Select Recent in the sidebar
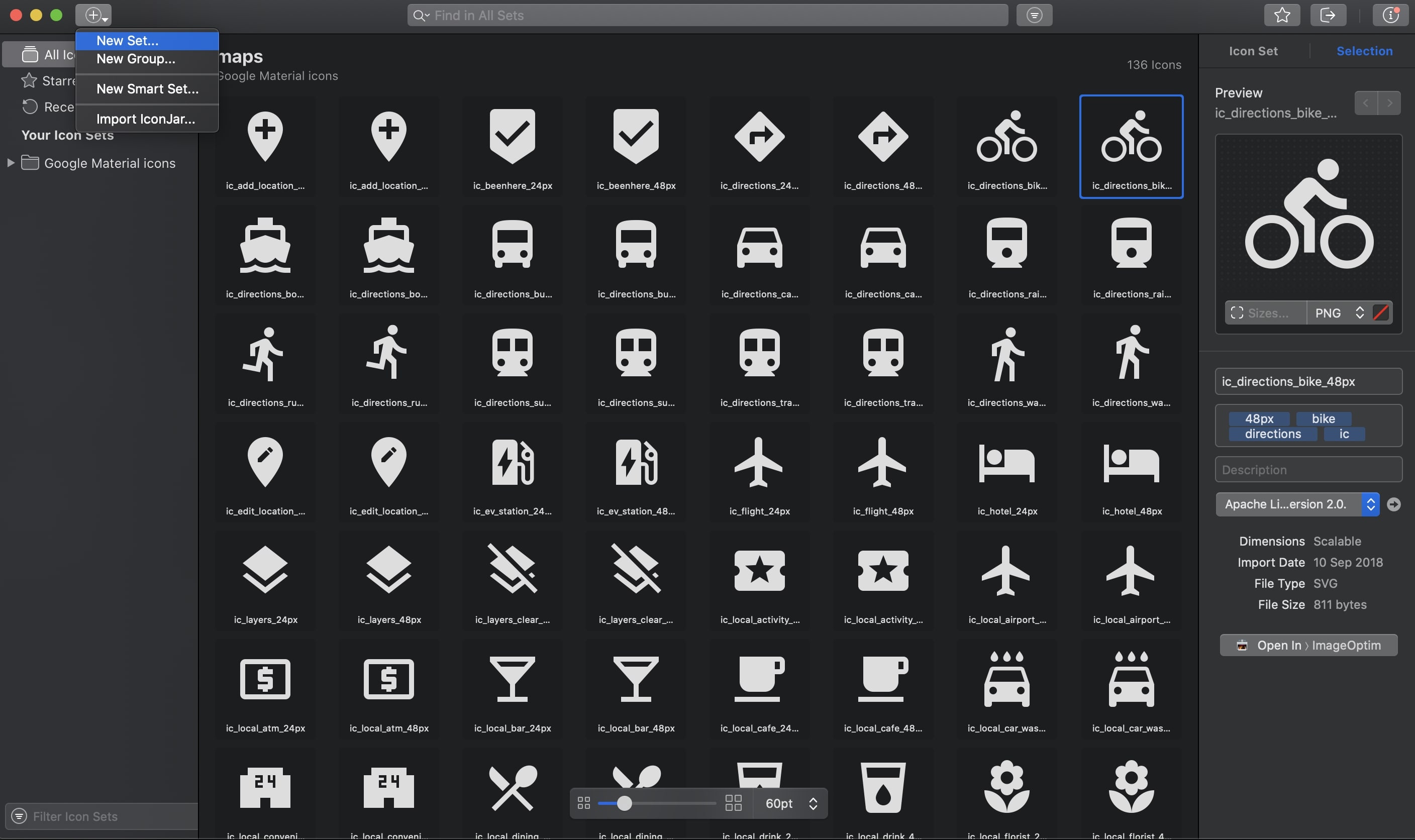This screenshot has height=840, width=1415. 57,107
